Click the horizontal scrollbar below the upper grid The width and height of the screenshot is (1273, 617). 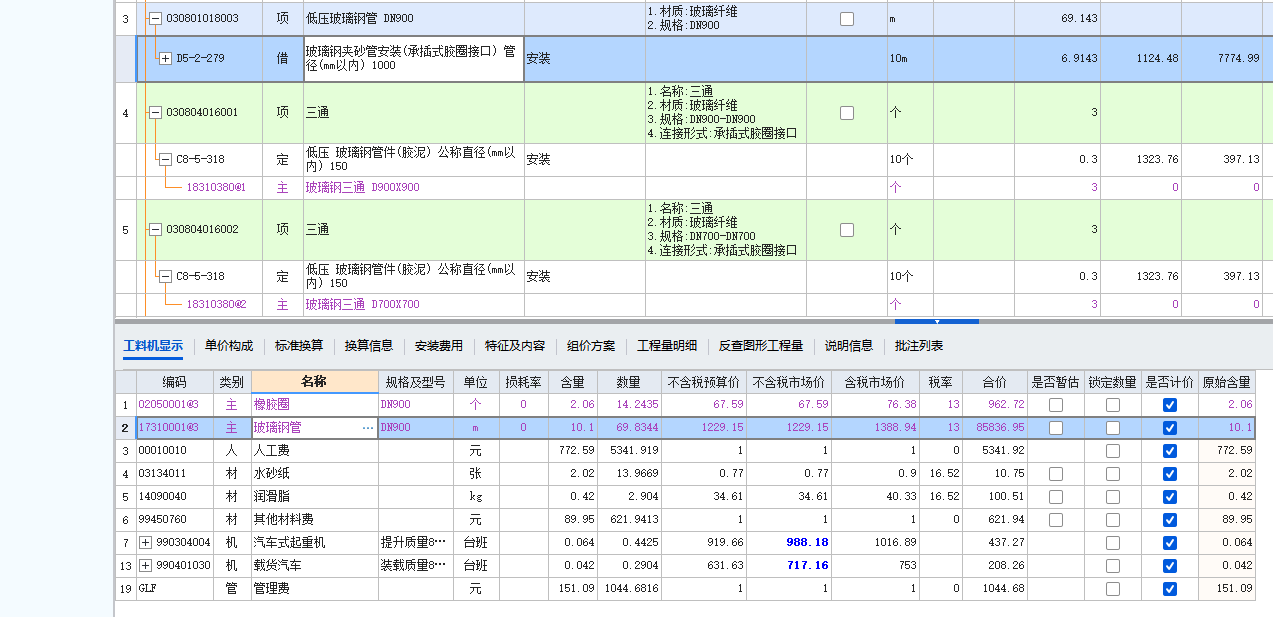click(x=937, y=321)
